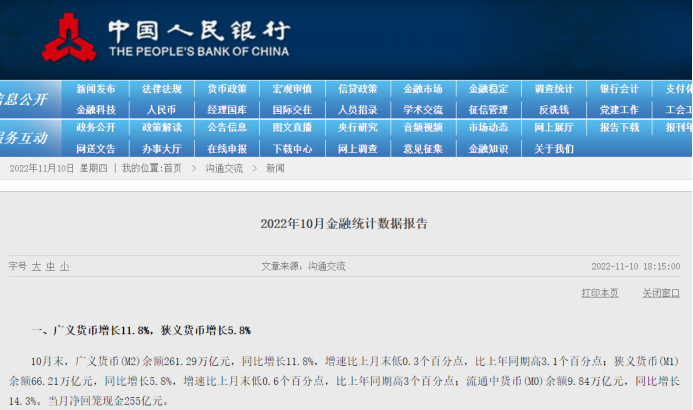Open 政策解读 in the navigation bar
The width and height of the screenshot is (693, 410).
(x=162, y=128)
